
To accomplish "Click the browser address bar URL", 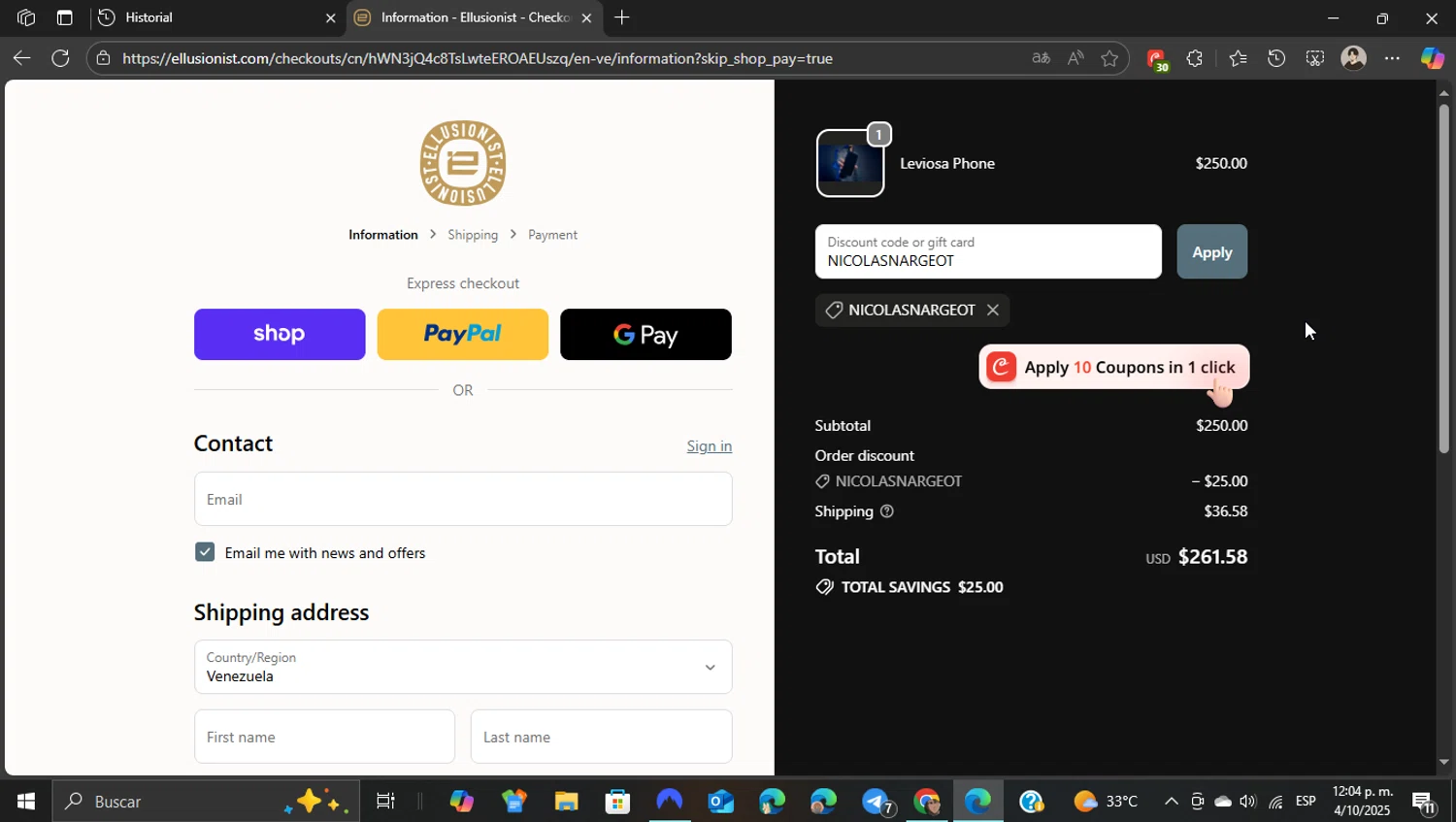I will [478, 58].
